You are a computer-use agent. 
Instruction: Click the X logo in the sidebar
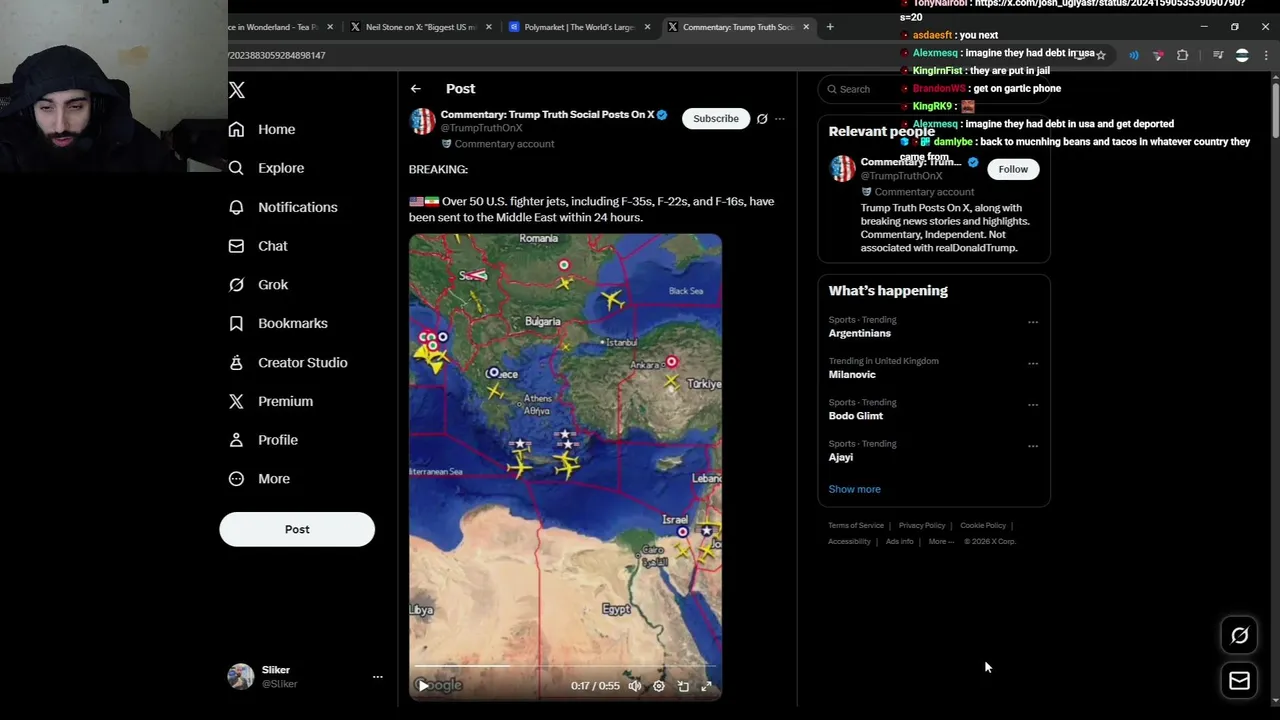[x=237, y=90]
